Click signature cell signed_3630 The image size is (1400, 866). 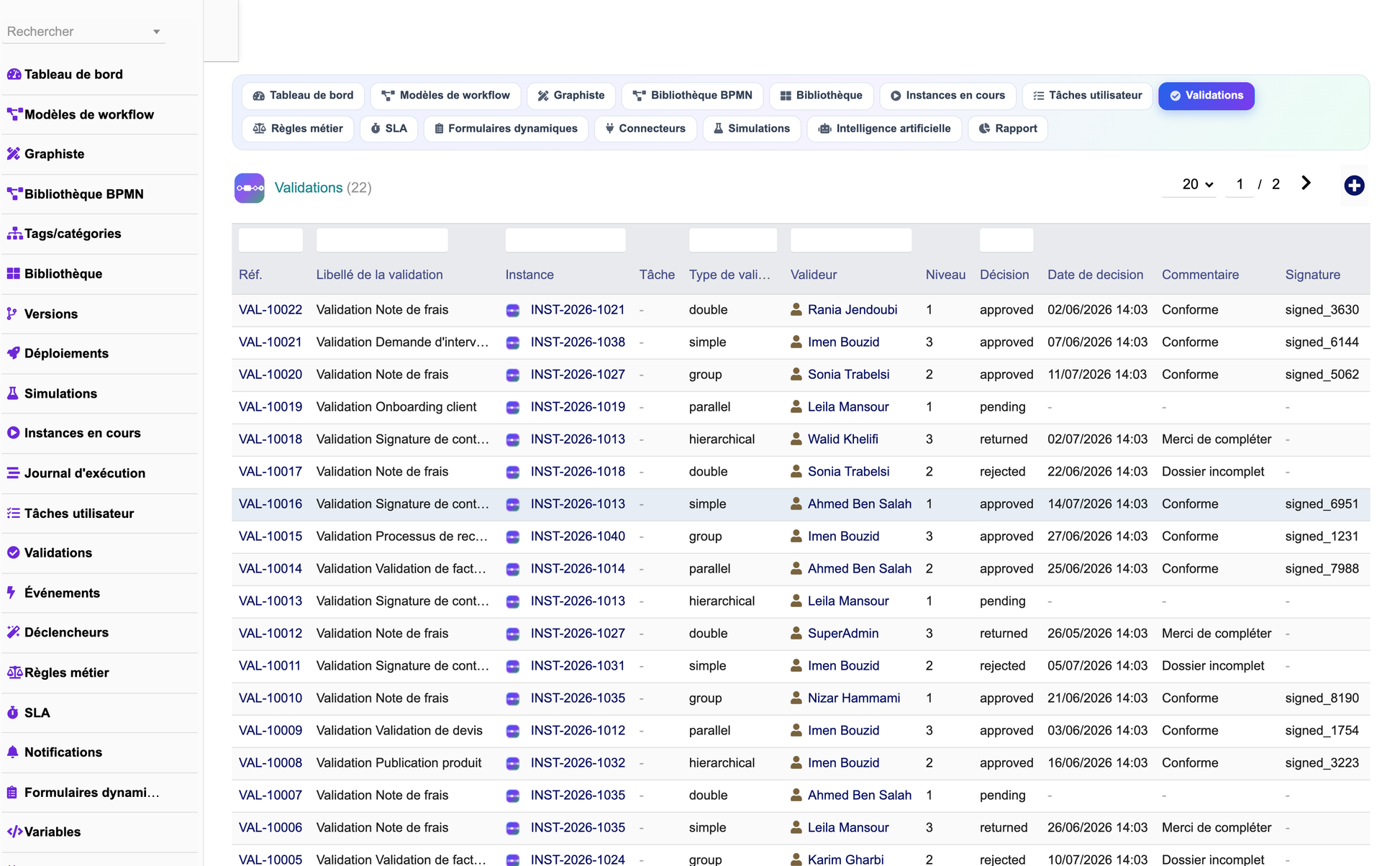click(x=1322, y=310)
